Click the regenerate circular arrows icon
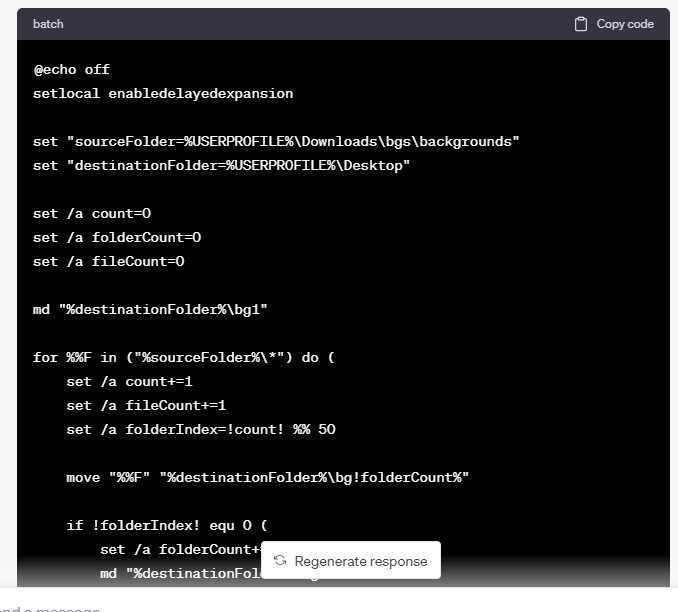This screenshot has height=612, width=678. (x=280, y=561)
